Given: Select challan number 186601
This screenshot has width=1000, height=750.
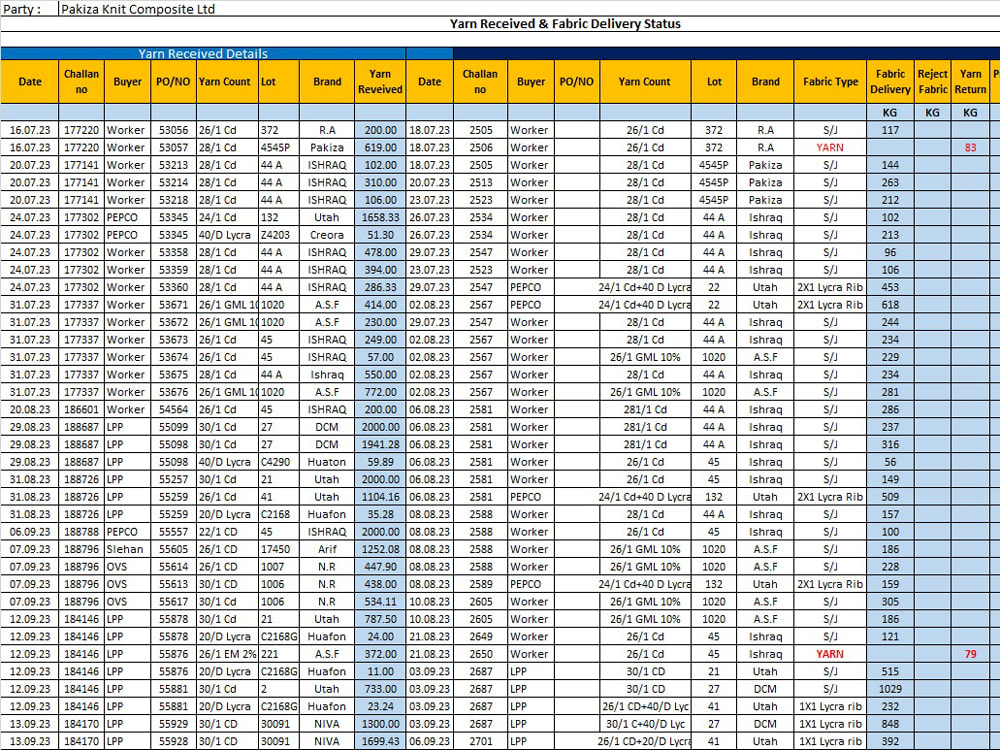Looking at the screenshot, I should [82, 409].
